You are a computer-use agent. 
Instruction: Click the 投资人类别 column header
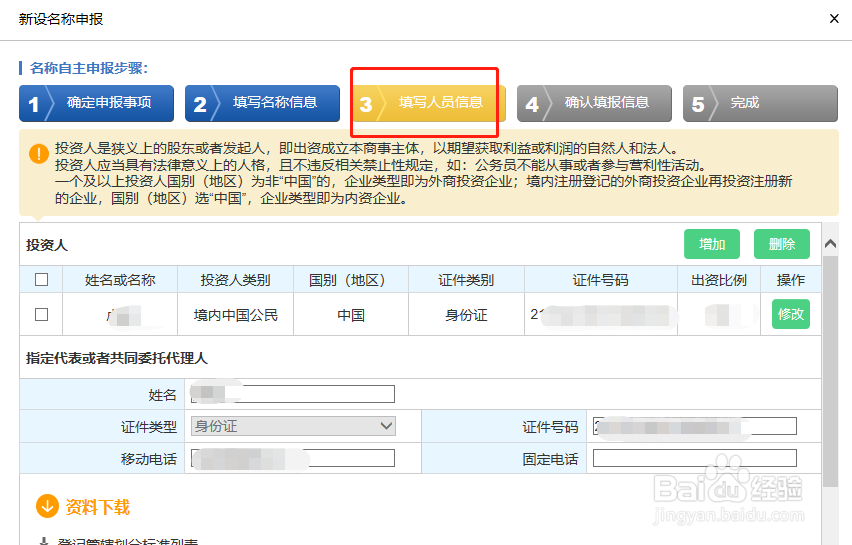[235, 280]
